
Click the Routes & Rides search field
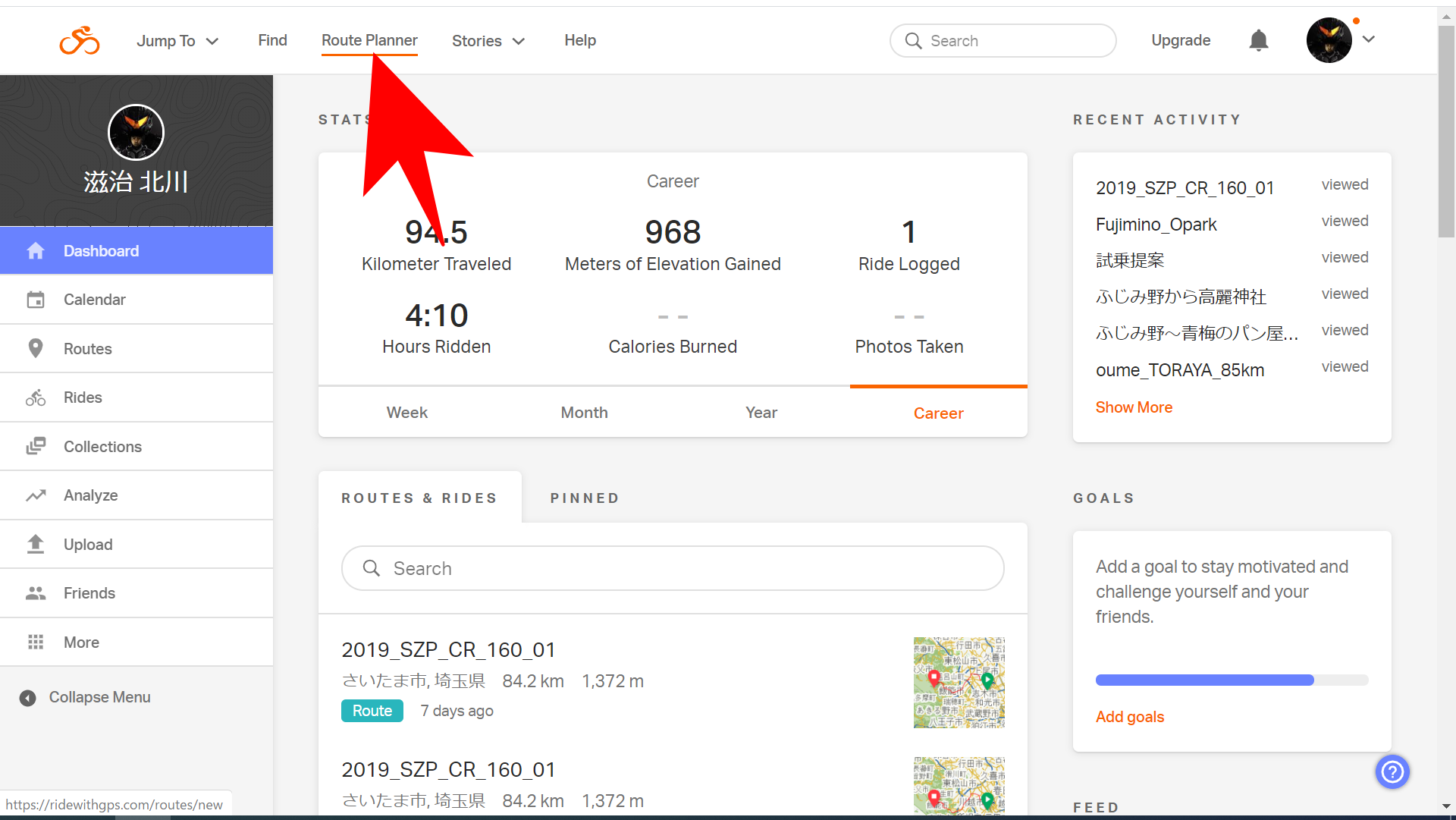(x=673, y=568)
